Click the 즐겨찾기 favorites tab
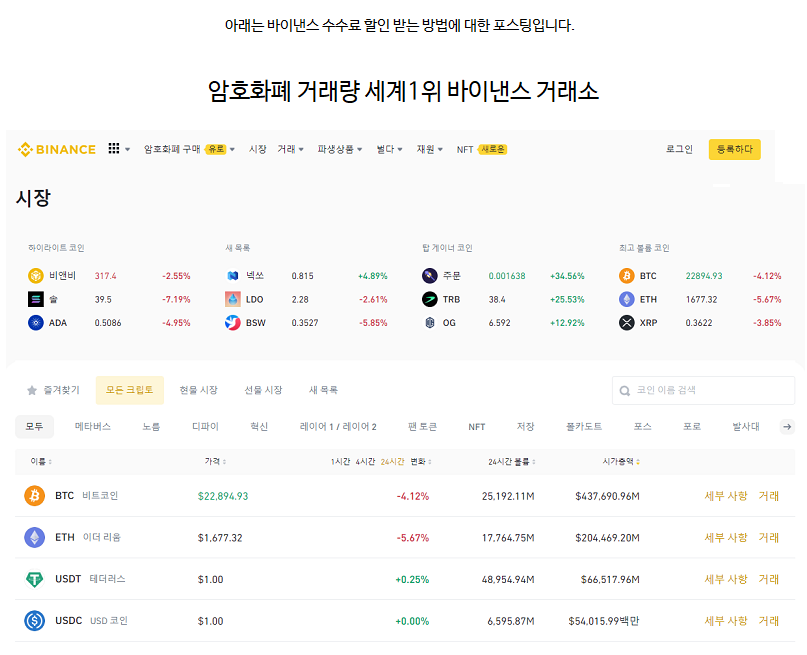 pyautogui.click(x=54, y=390)
